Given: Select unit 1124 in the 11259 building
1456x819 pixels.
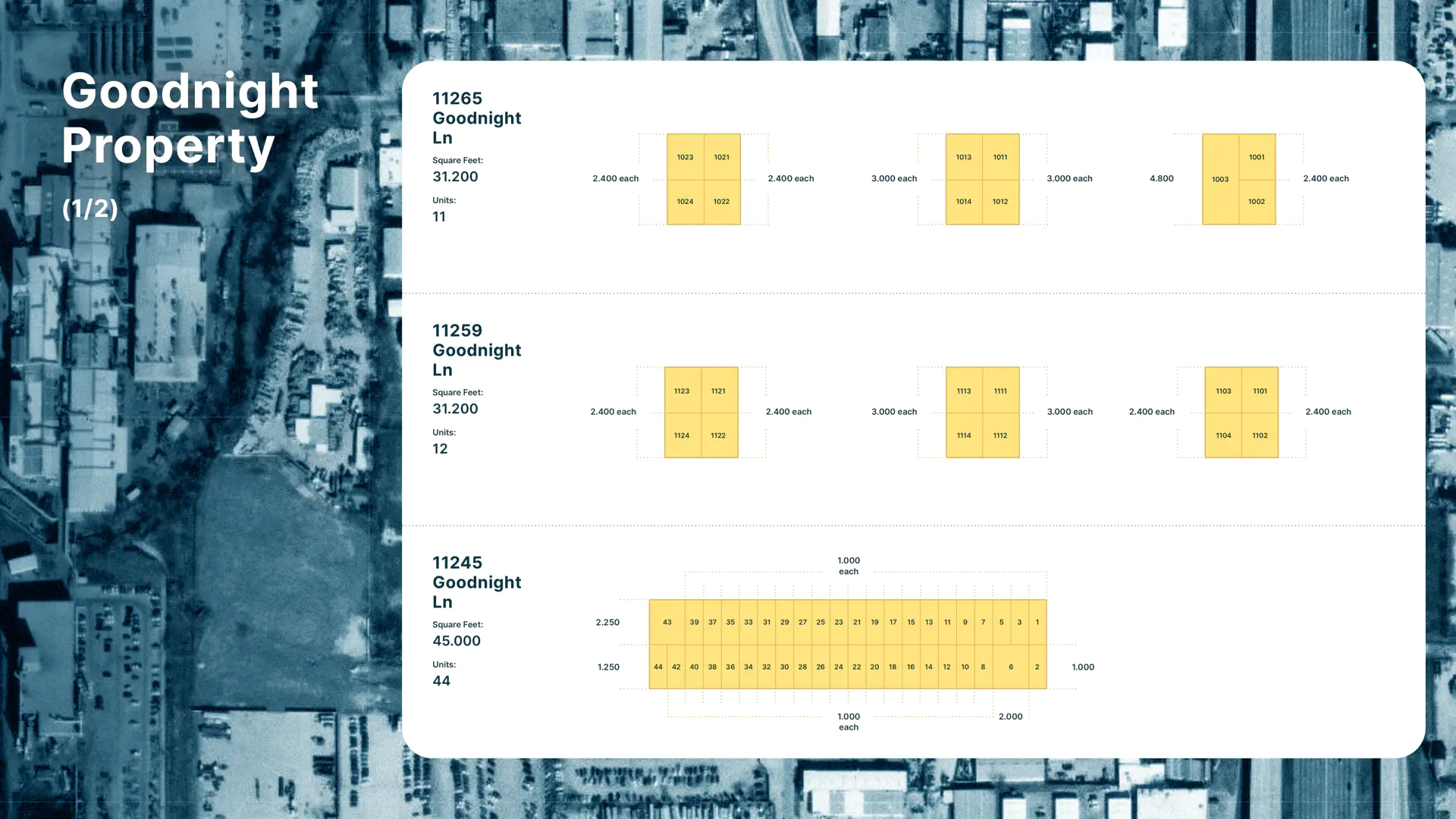Looking at the screenshot, I should [x=682, y=435].
